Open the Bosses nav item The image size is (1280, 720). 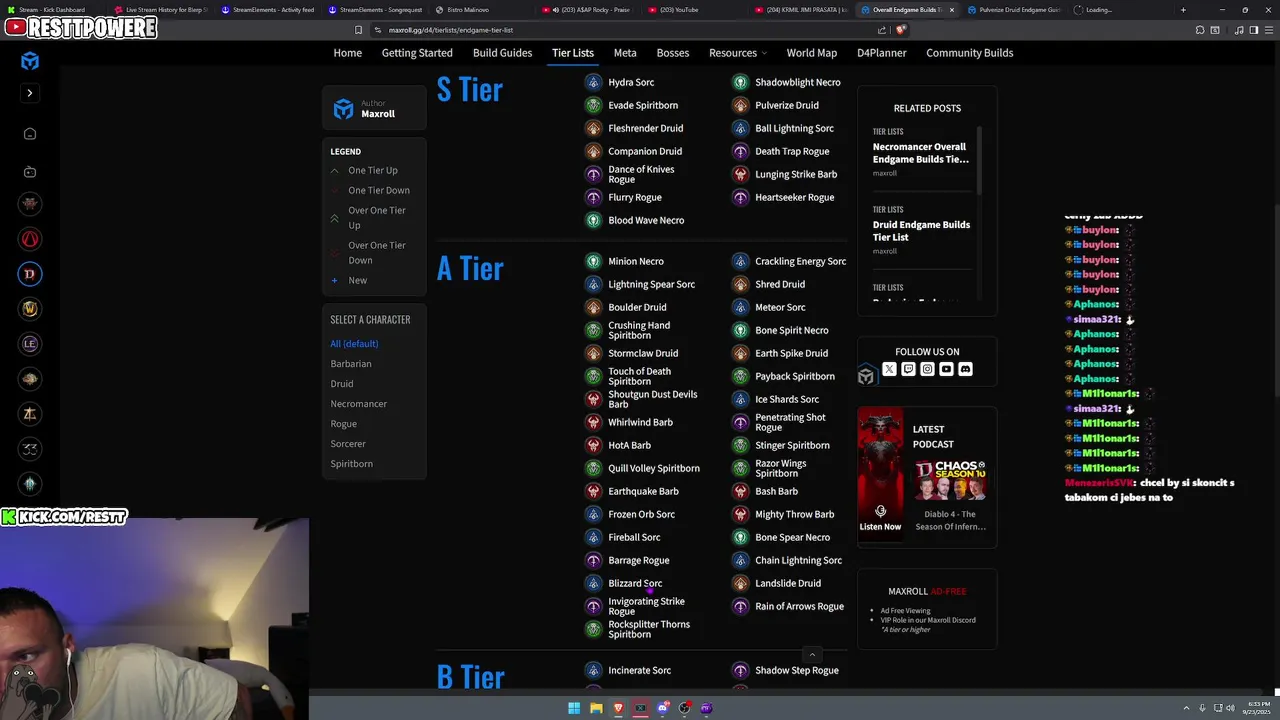click(673, 53)
